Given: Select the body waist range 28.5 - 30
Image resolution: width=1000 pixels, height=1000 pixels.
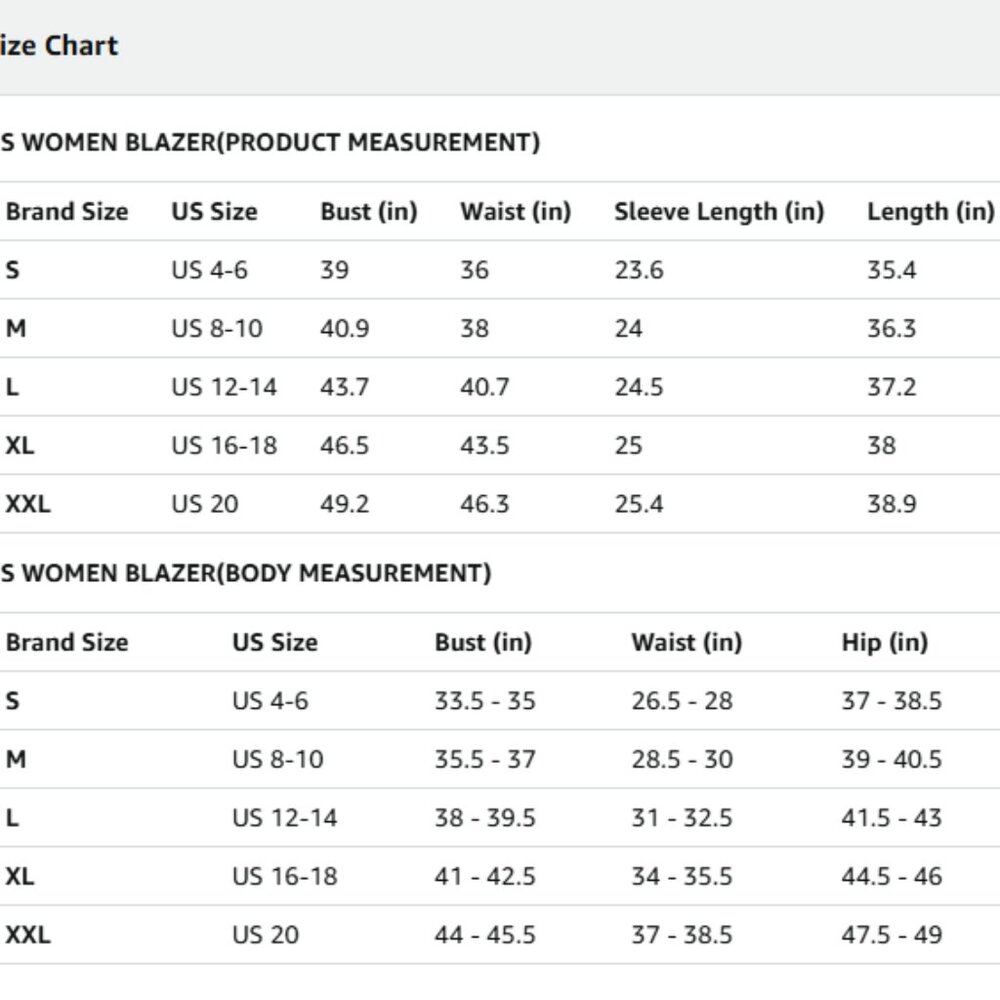Looking at the screenshot, I should tap(682, 760).
